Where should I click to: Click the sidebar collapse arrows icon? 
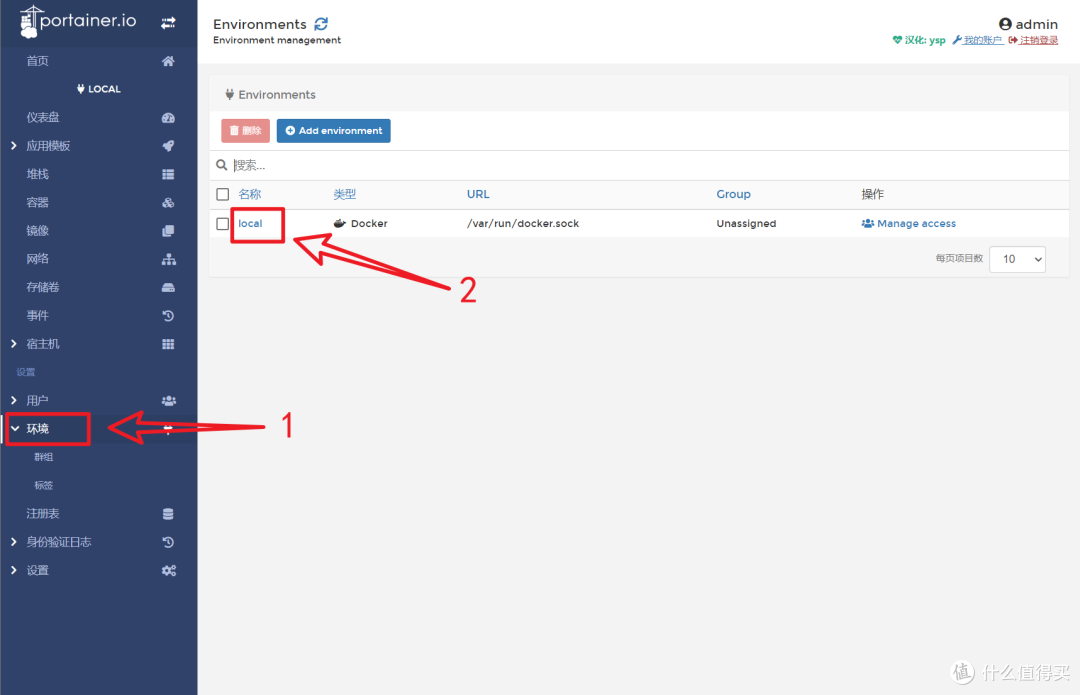tap(168, 22)
